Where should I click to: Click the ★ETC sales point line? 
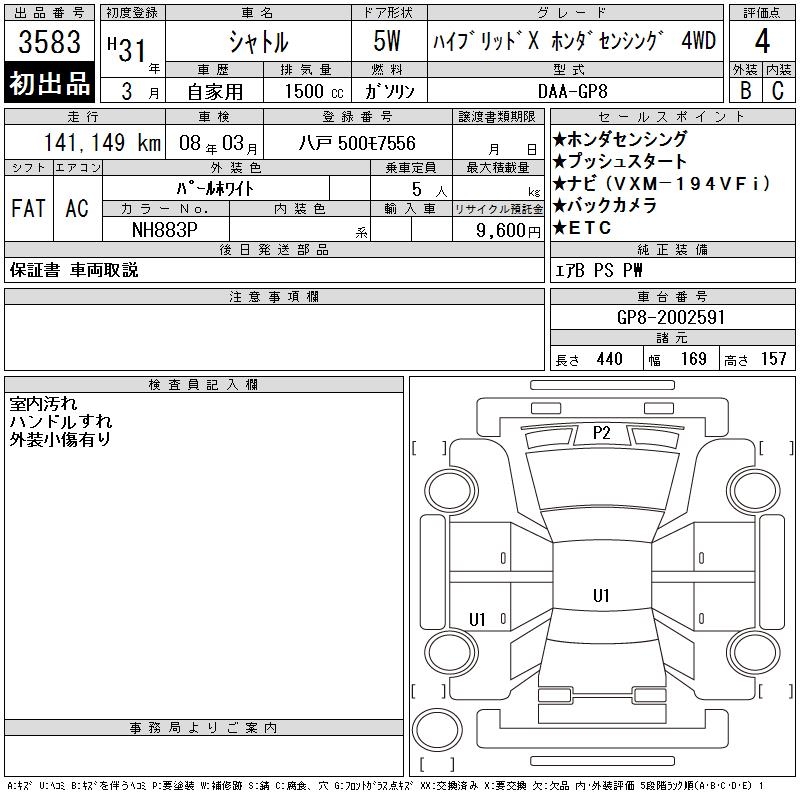[x=588, y=227]
